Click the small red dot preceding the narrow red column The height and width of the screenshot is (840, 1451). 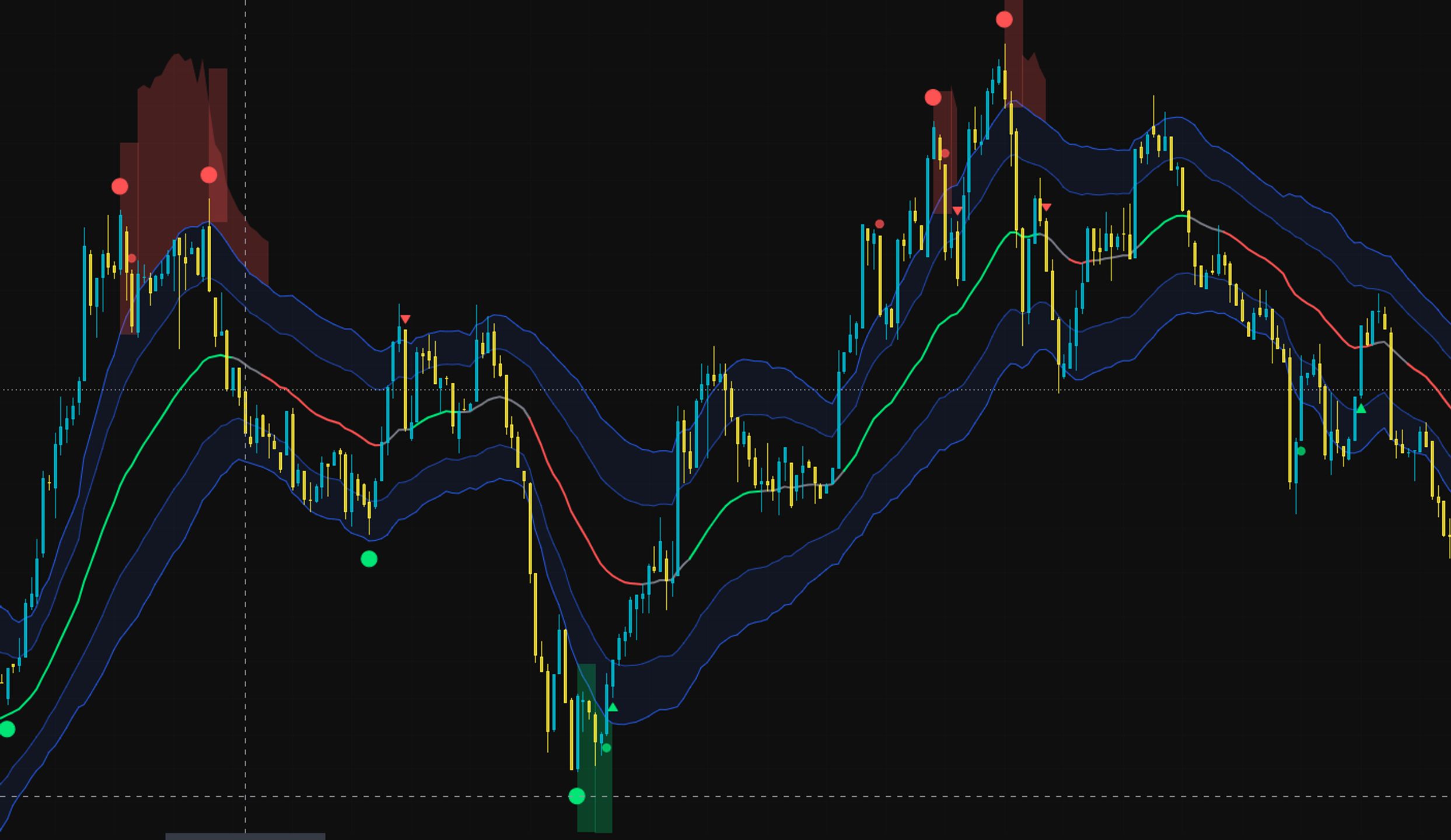coord(879,224)
